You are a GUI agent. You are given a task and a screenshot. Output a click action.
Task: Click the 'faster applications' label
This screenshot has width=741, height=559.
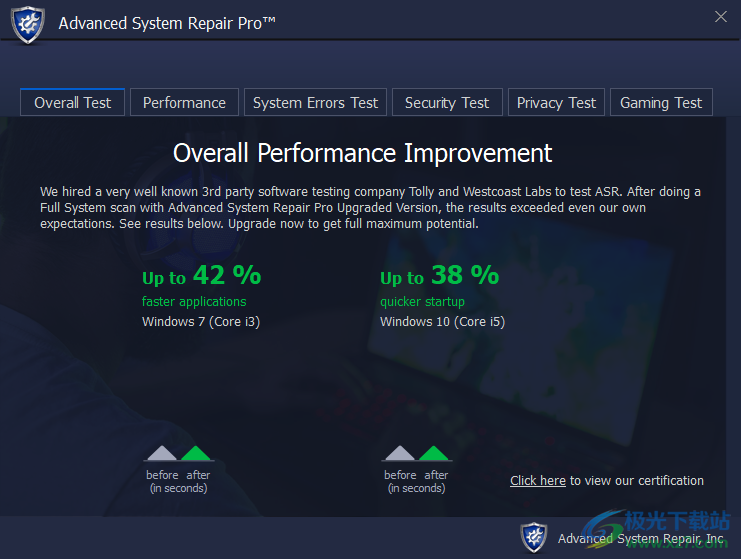(x=194, y=301)
